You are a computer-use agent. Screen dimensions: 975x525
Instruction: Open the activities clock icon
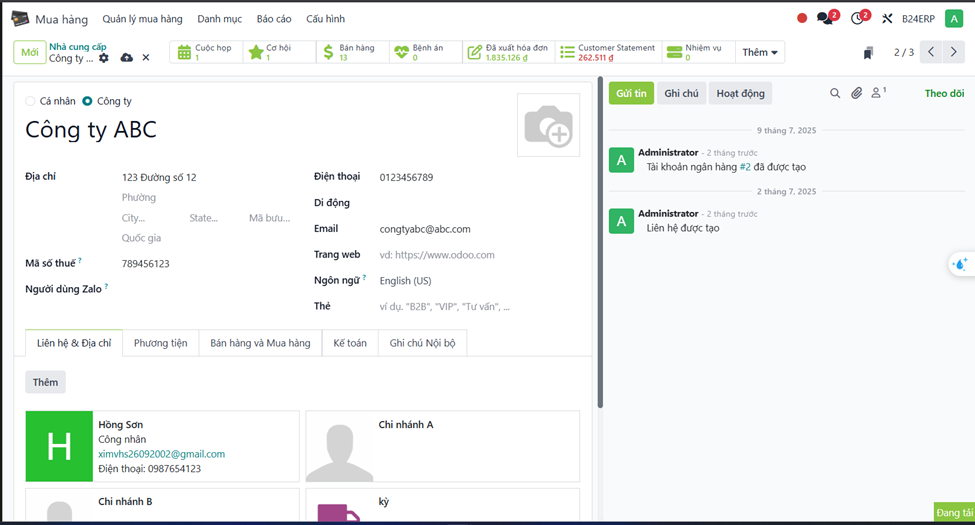857,18
